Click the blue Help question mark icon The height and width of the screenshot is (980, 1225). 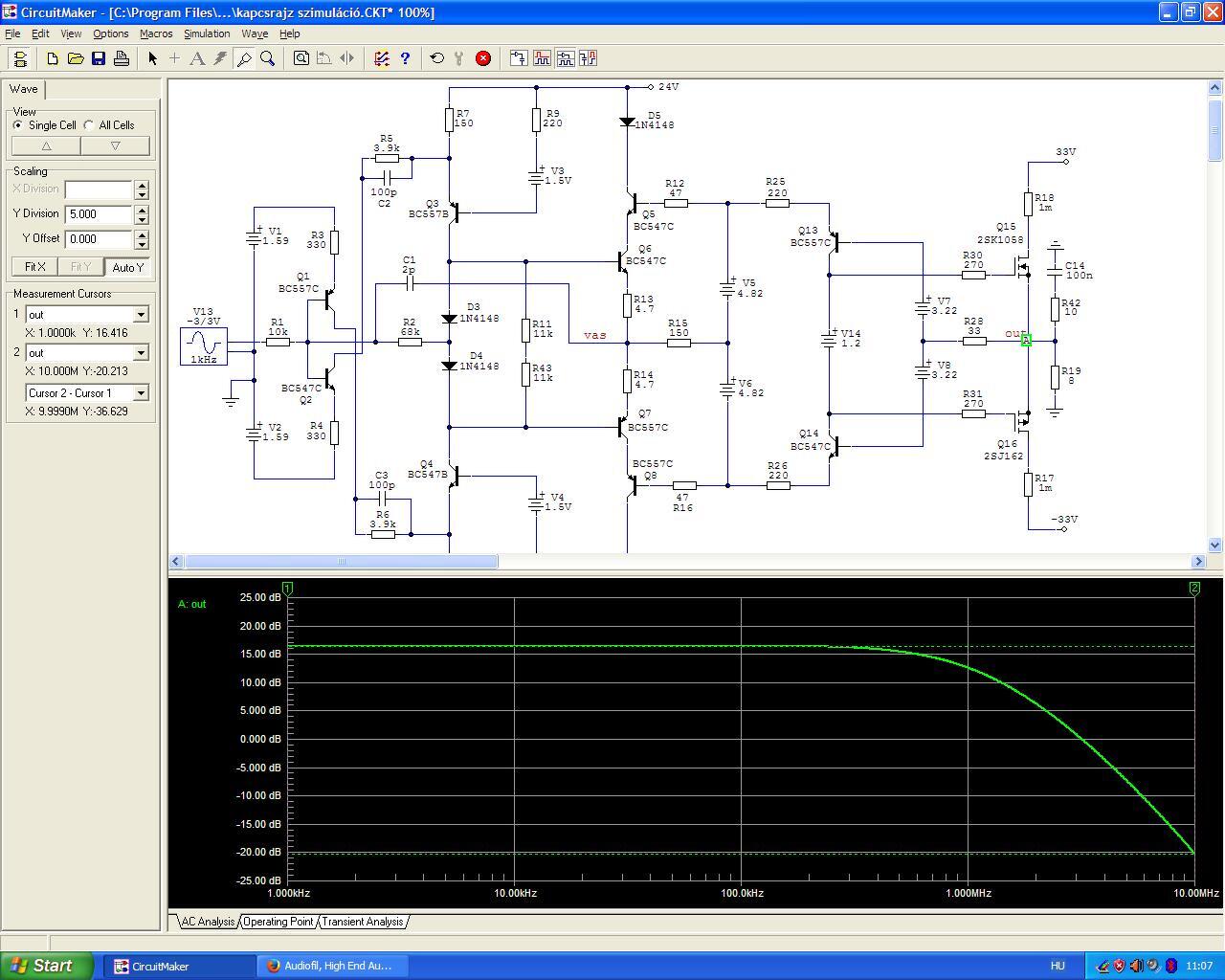pyautogui.click(x=405, y=58)
